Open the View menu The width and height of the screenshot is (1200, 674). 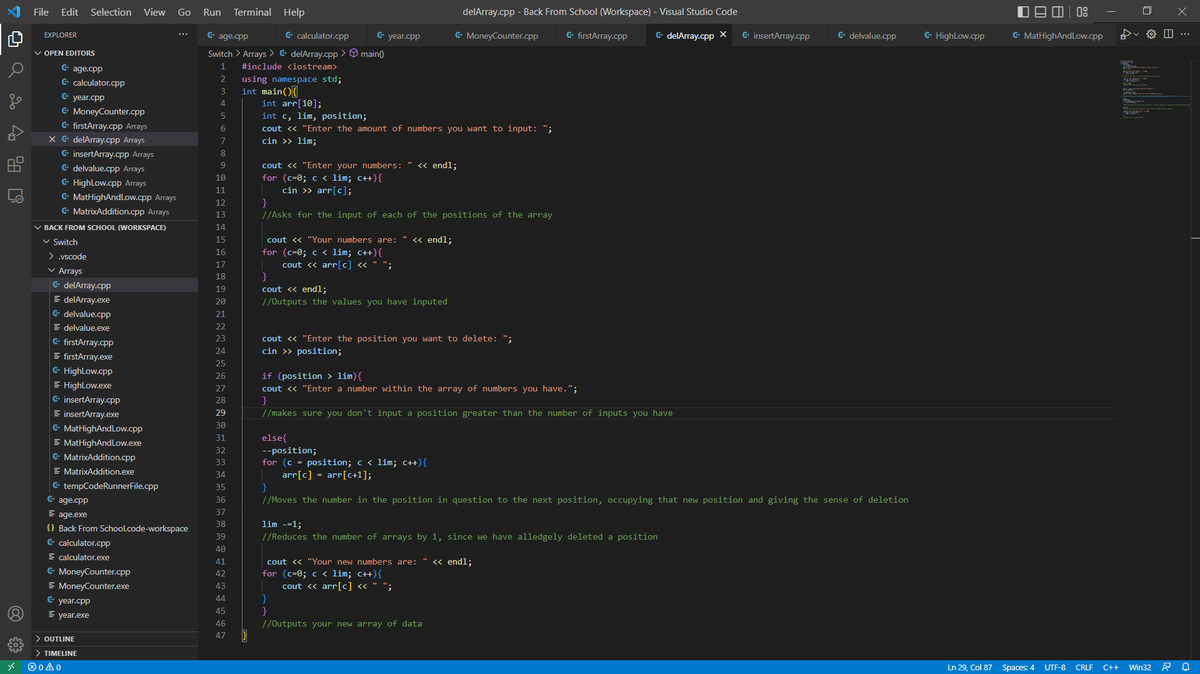tap(154, 12)
